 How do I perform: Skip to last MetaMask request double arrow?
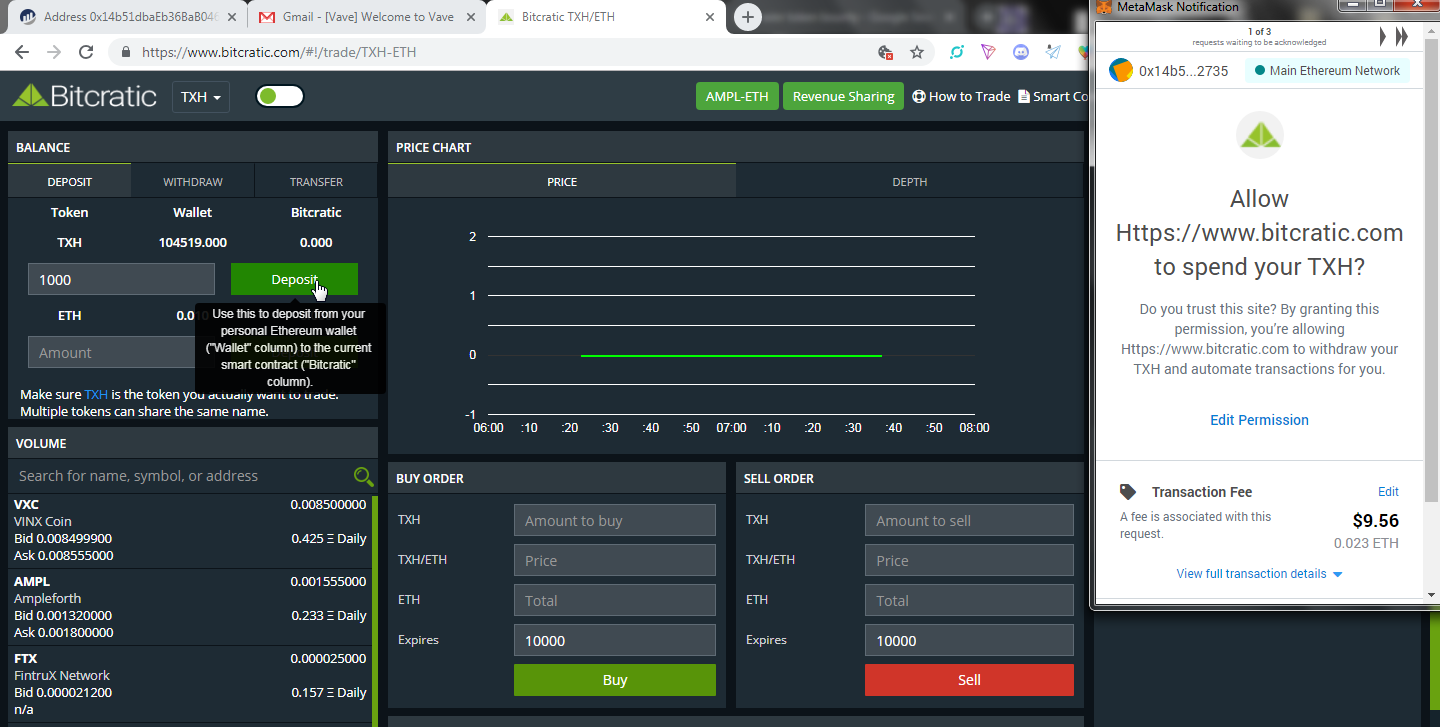pos(1402,37)
